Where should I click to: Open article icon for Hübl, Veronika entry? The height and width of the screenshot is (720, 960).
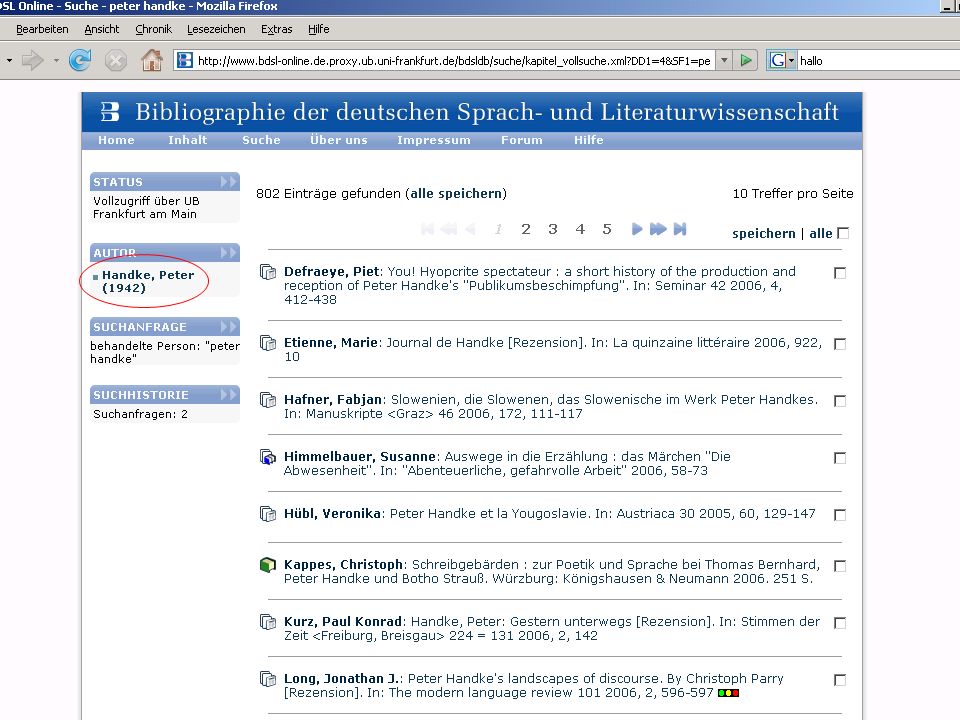[x=268, y=513]
